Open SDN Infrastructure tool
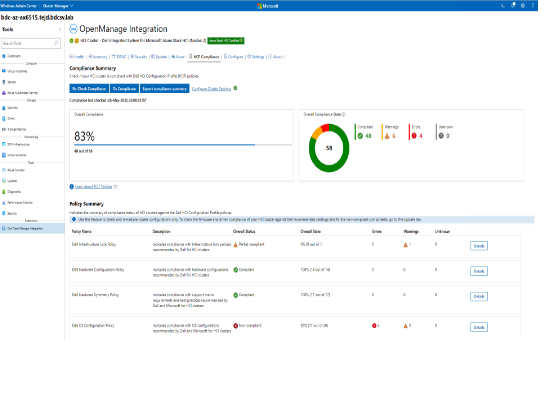 pyautogui.click(x=16, y=144)
